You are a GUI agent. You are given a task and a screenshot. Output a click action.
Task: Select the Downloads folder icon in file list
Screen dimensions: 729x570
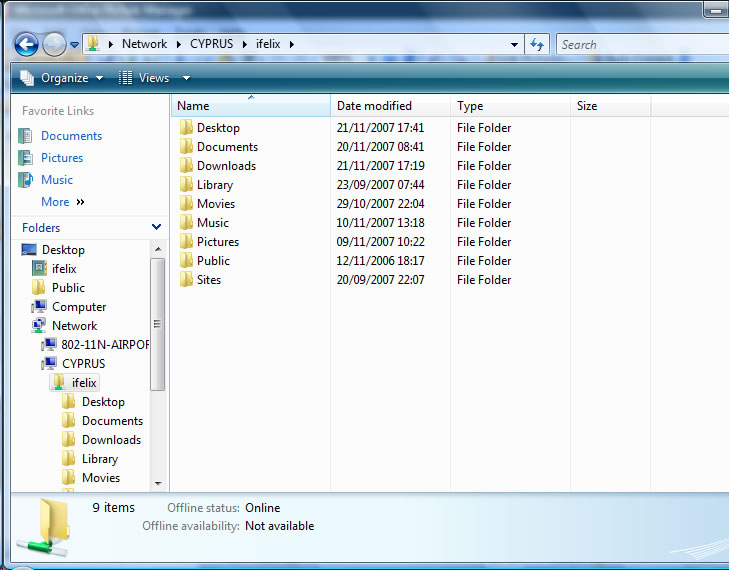[x=186, y=166]
